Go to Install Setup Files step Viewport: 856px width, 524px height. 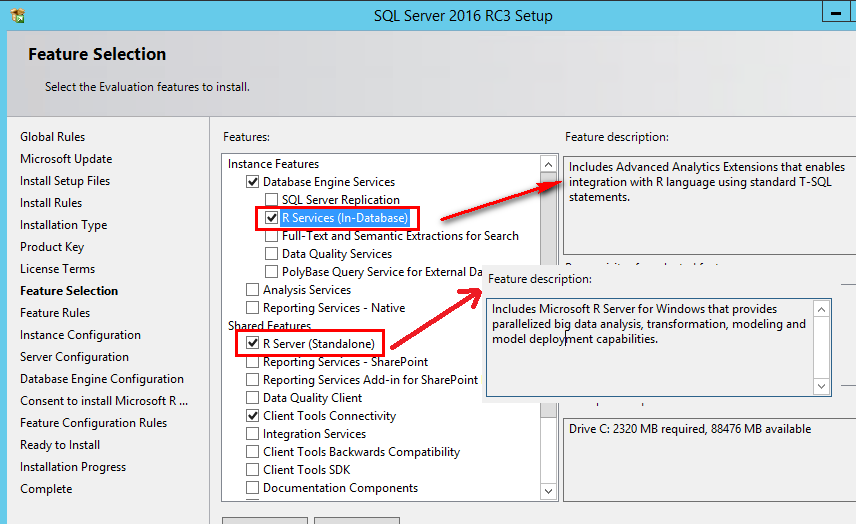click(65, 181)
